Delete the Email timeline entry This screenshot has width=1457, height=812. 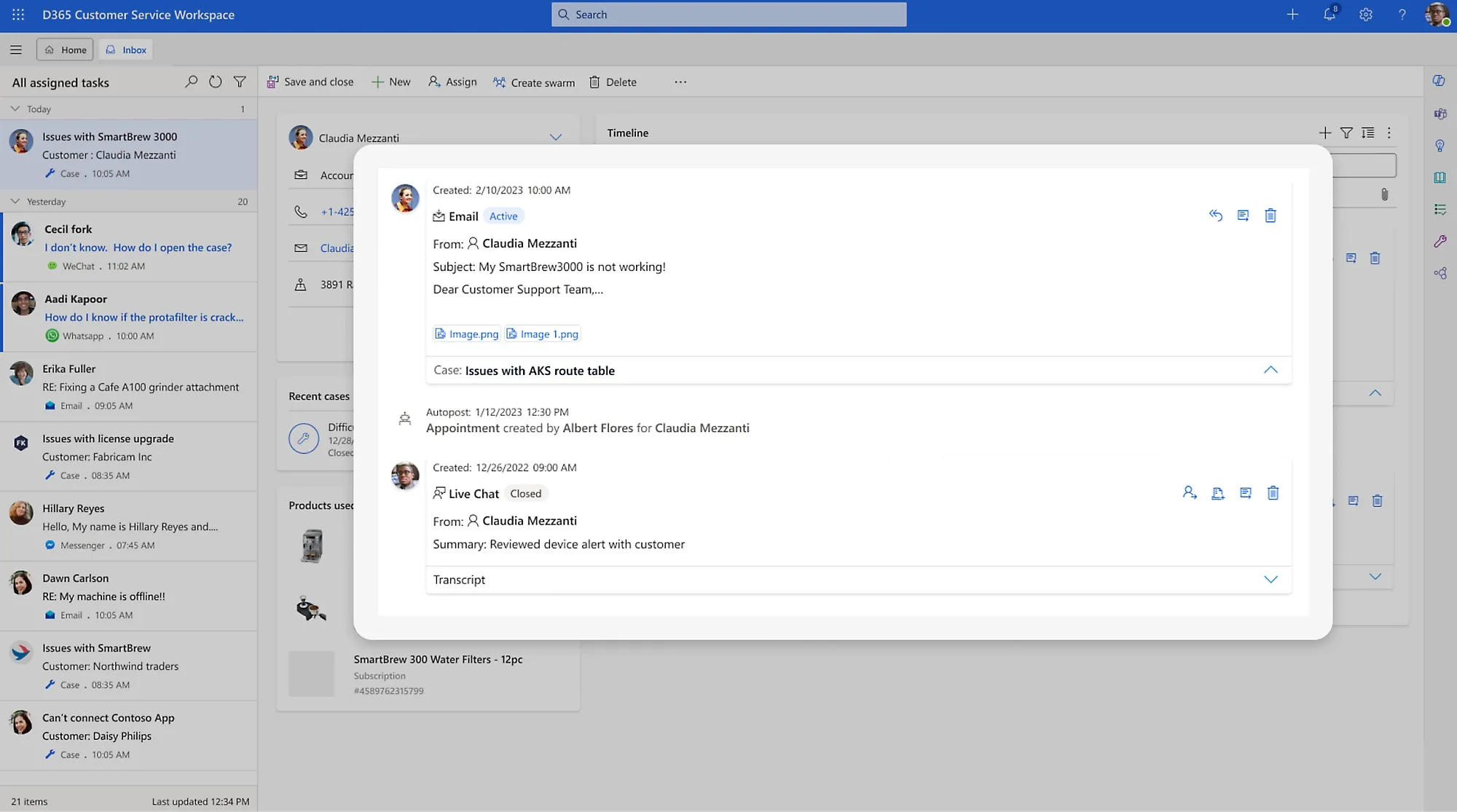[x=1271, y=216]
